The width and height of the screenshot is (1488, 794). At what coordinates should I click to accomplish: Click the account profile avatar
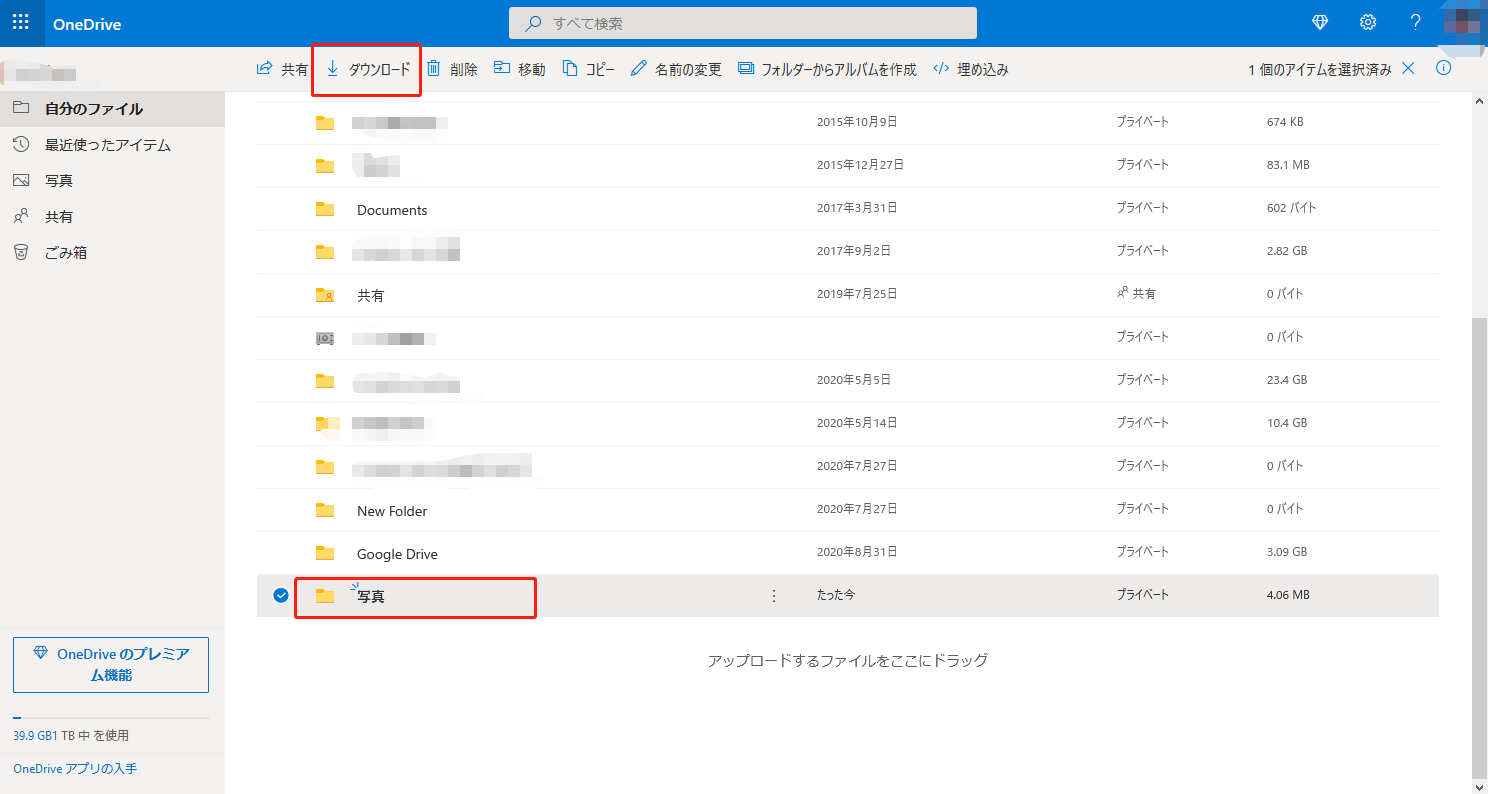pyautogui.click(x=1464, y=23)
